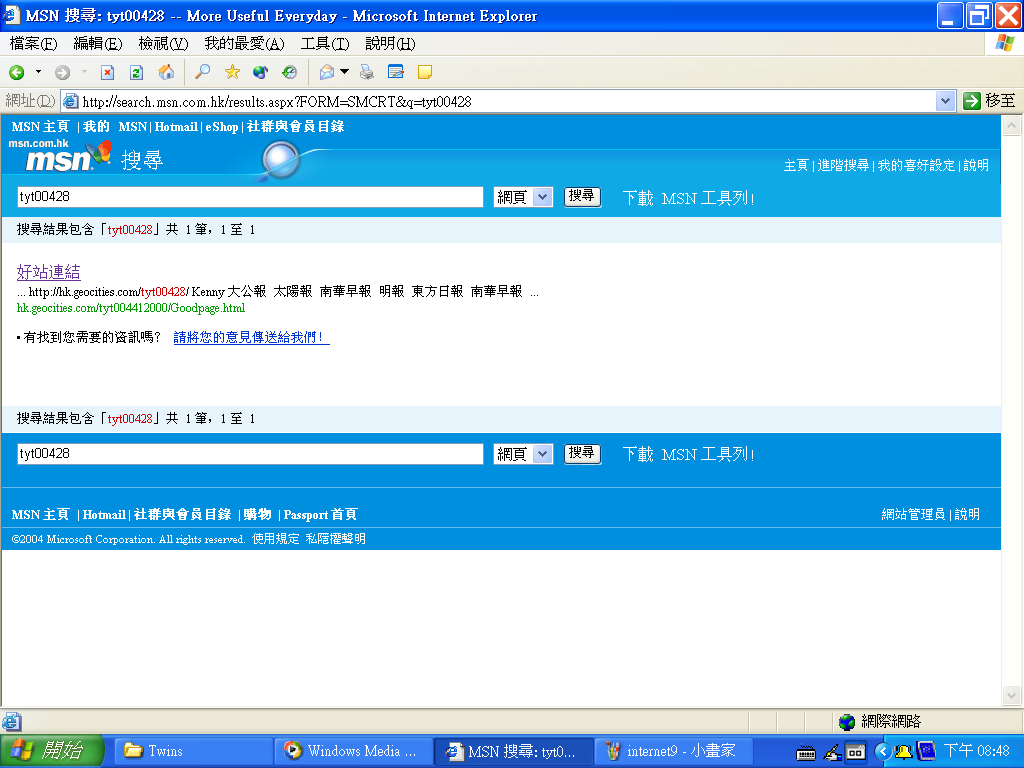Refresh the page with the green arrows icon
This screenshot has width=1024, height=768.
coord(136,72)
